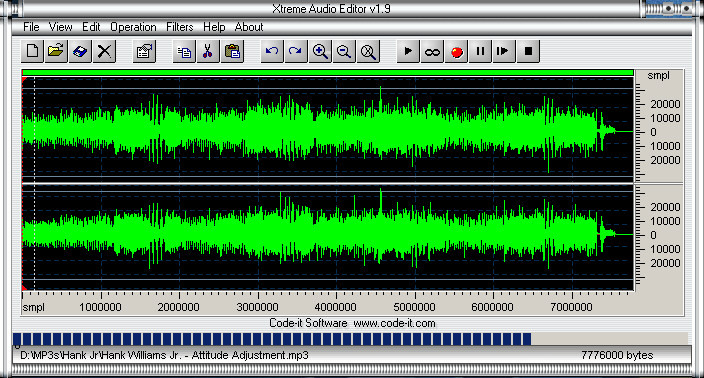Play from cursor with bar-play icon
The image size is (704, 378).
click(504, 51)
